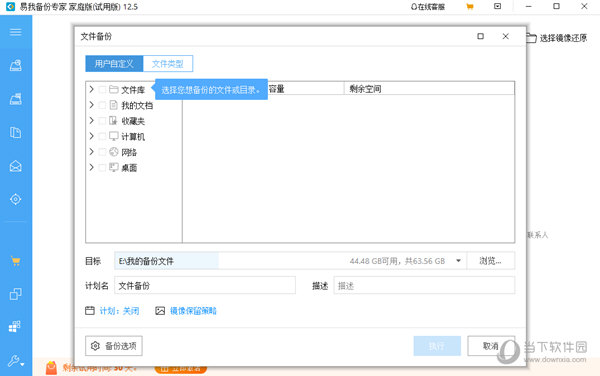Click the 浏览 browse button
Screen dimensions: 600x376
(491, 261)
